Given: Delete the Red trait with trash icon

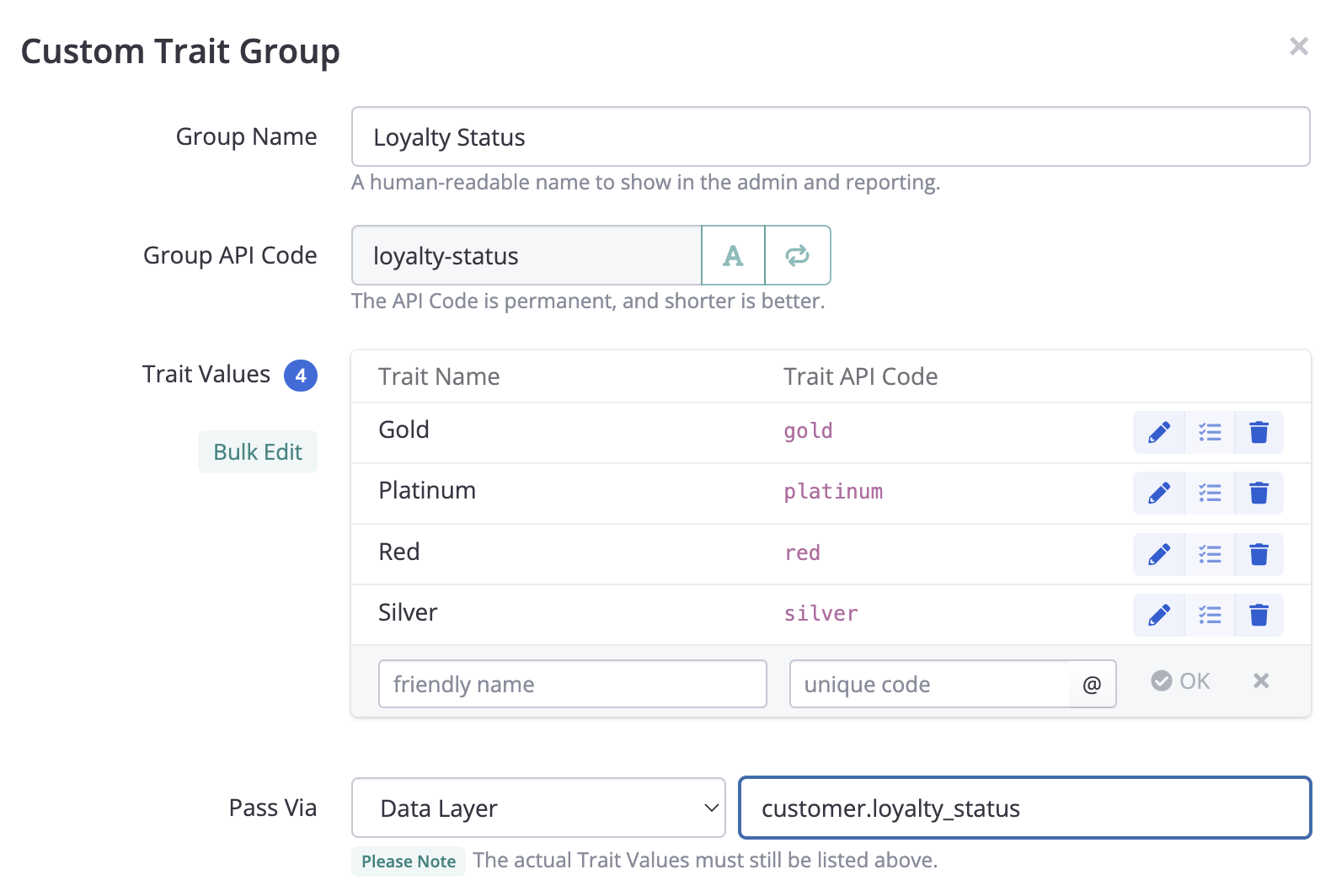Looking at the screenshot, I should 1259,554.
